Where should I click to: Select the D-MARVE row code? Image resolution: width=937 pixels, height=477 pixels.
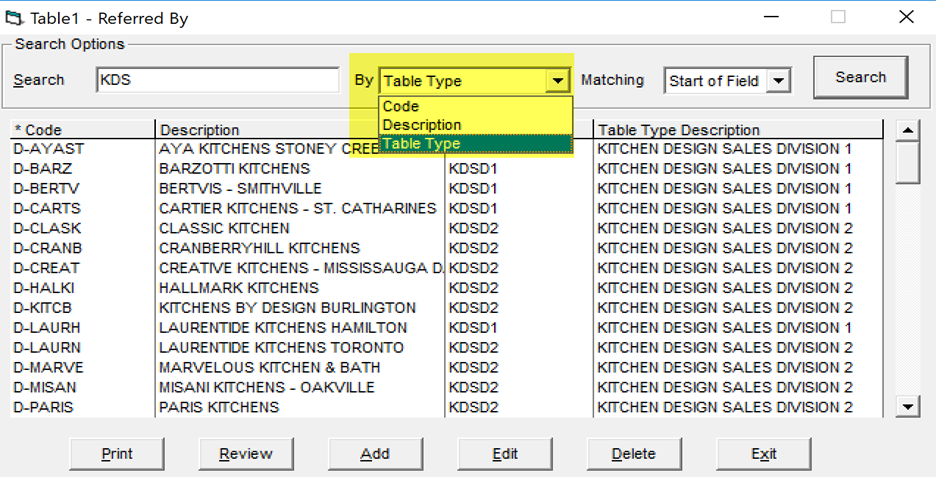pos(48,367)
